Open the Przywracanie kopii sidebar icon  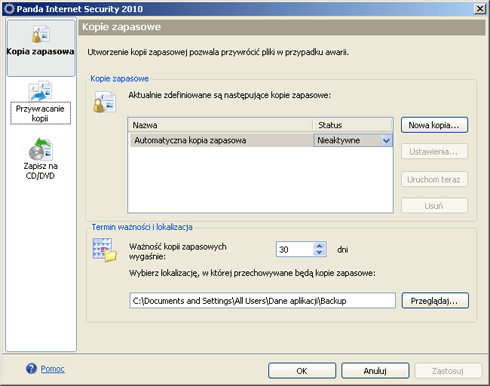tap(40, 91)
